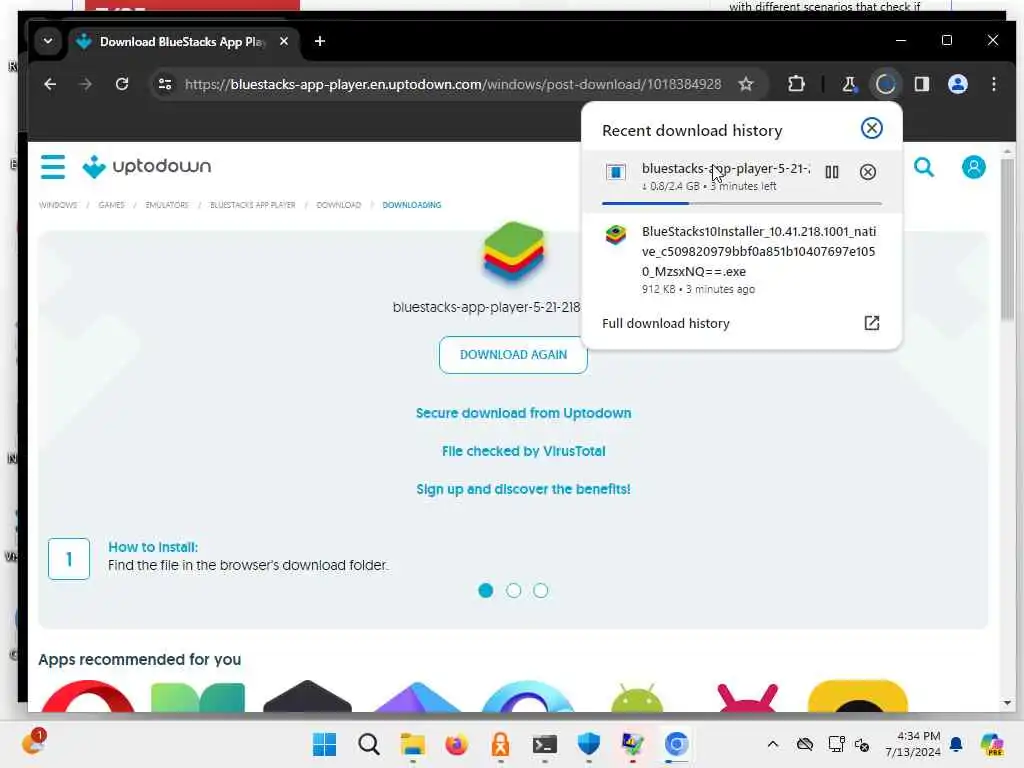1024x768 pixels.
Task: Open site information icon in address bar
Action: (x=165, y=84)
